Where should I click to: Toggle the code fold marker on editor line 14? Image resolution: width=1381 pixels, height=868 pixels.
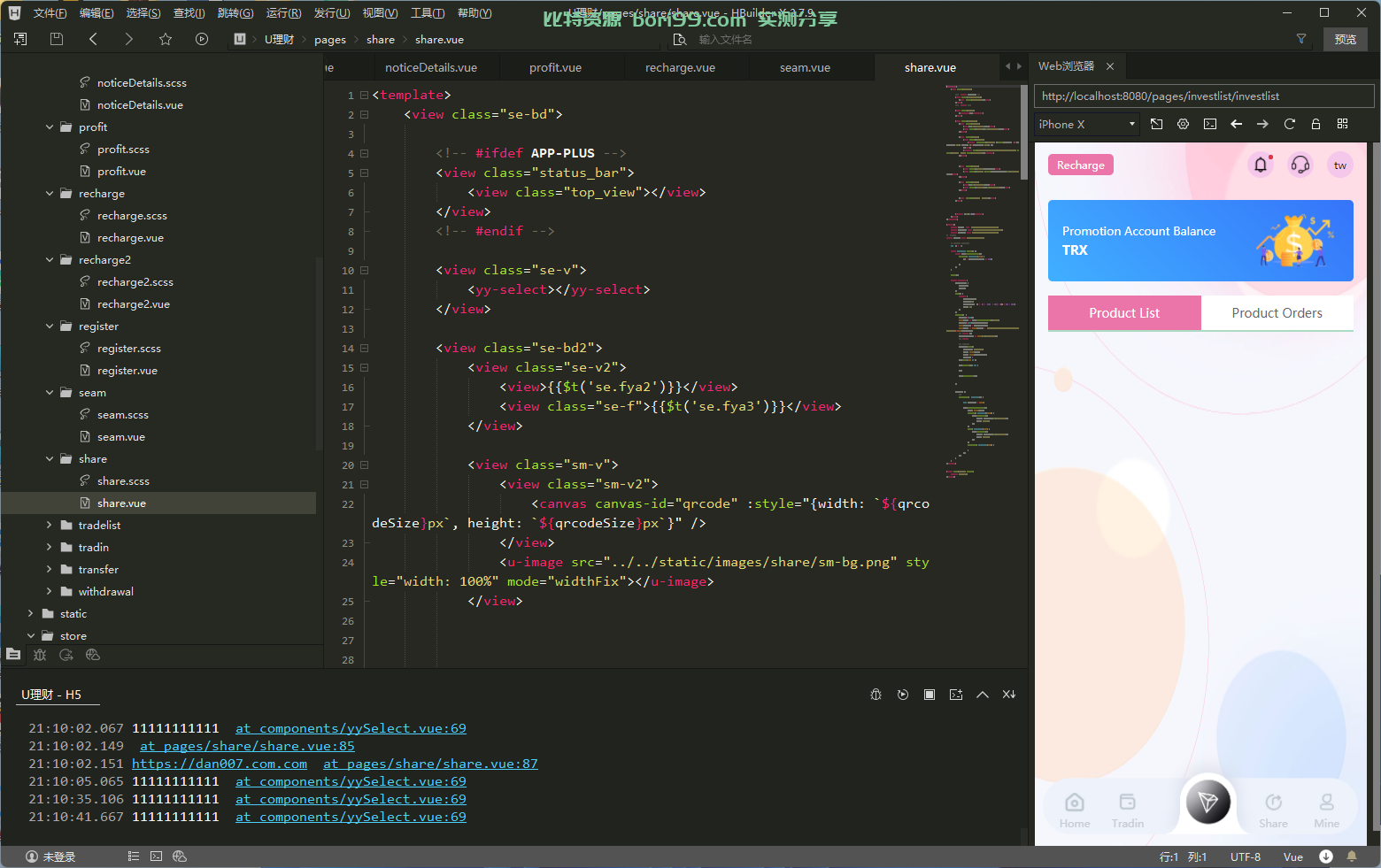pyautogui.click(x=364, y=348)
